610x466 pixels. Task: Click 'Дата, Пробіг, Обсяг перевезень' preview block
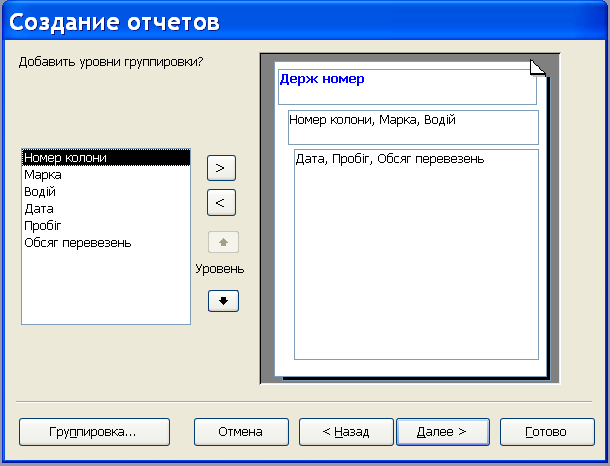416,254
